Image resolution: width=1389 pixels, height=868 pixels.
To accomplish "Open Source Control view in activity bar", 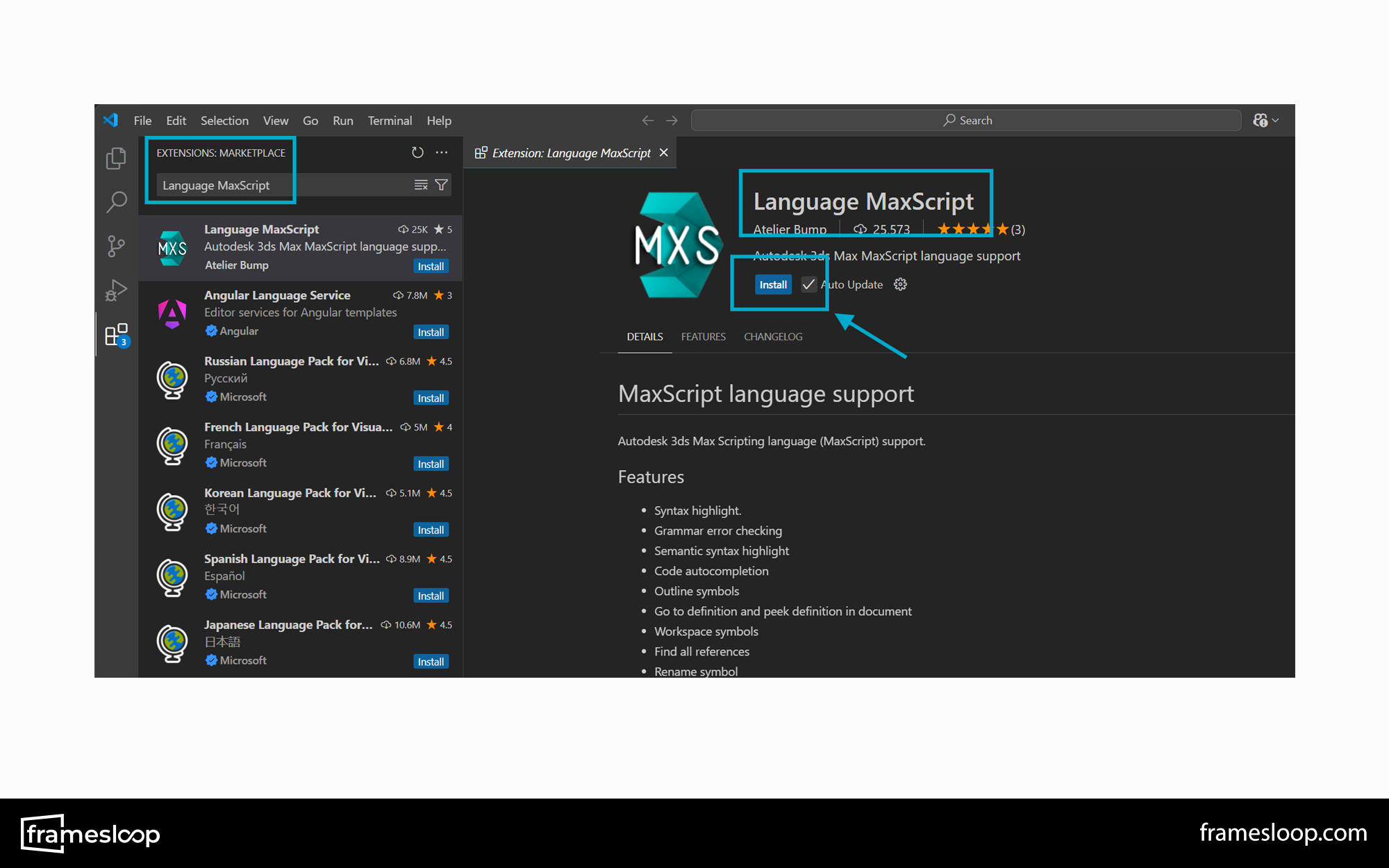I will coord(116,246).
